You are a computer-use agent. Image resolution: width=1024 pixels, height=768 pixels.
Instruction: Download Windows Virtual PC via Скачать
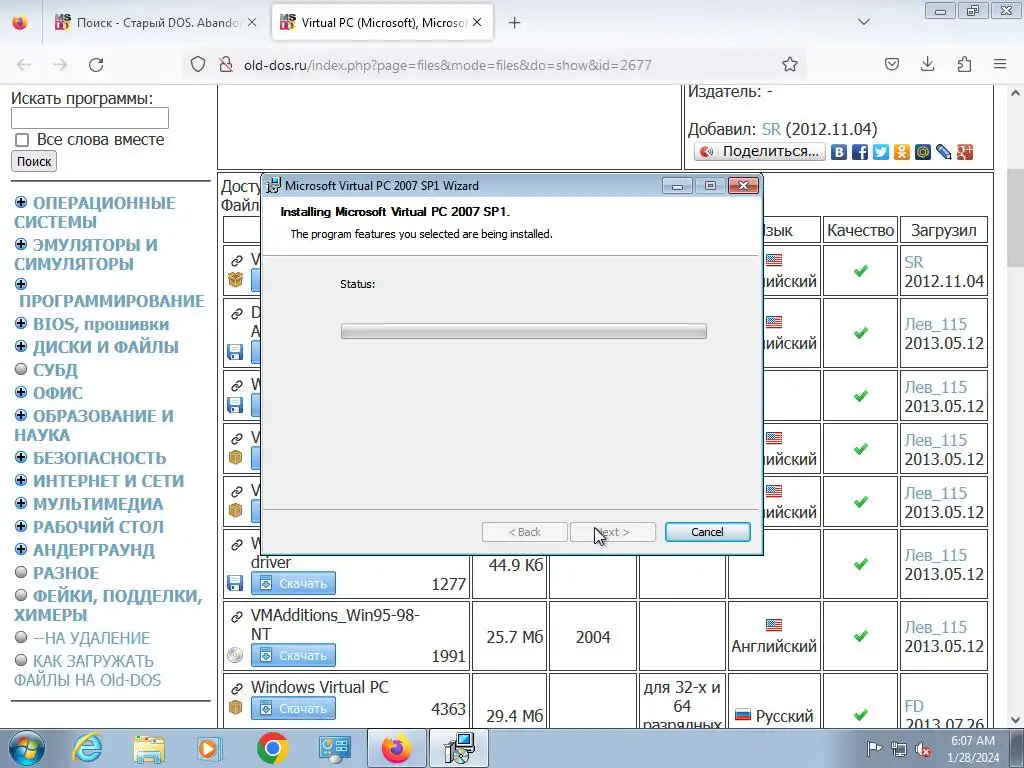(293, 709)
